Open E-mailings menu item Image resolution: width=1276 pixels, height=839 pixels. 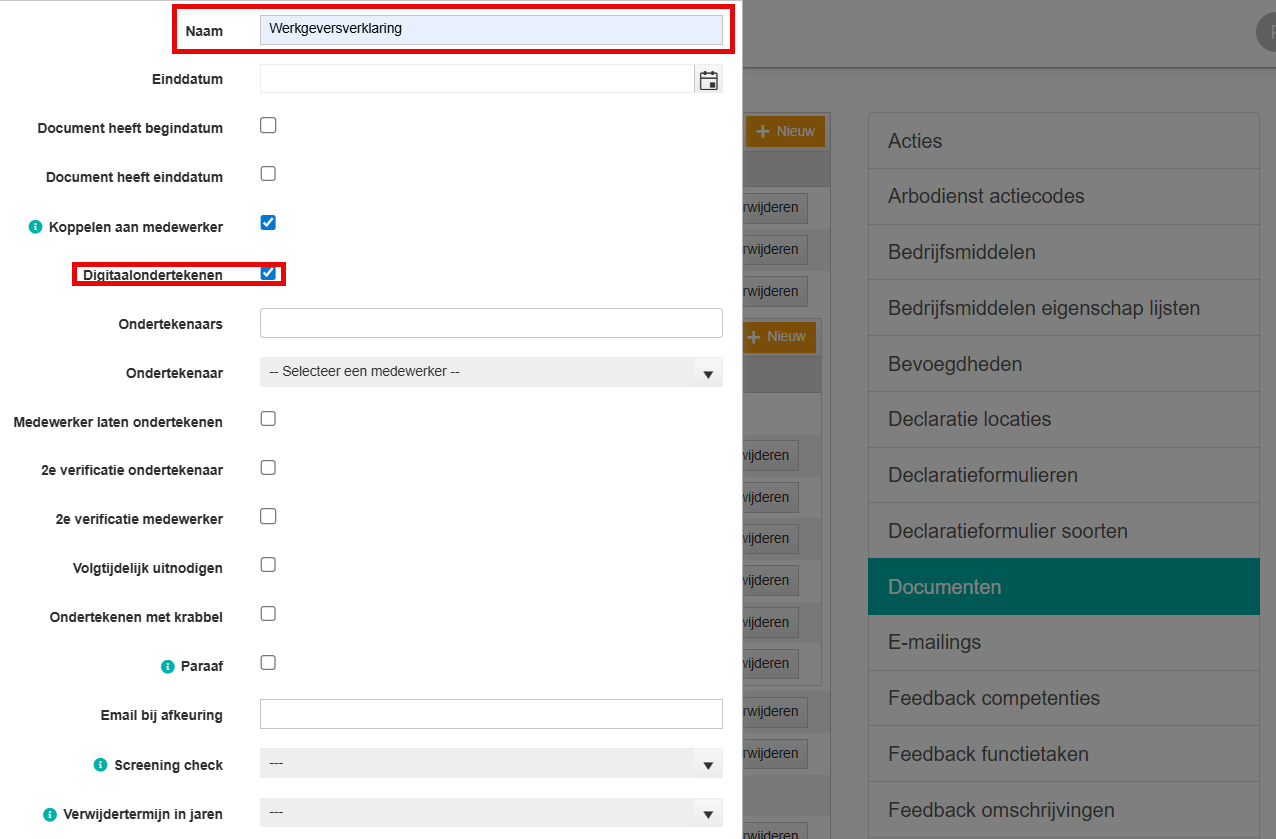(x=1062, y=642)
